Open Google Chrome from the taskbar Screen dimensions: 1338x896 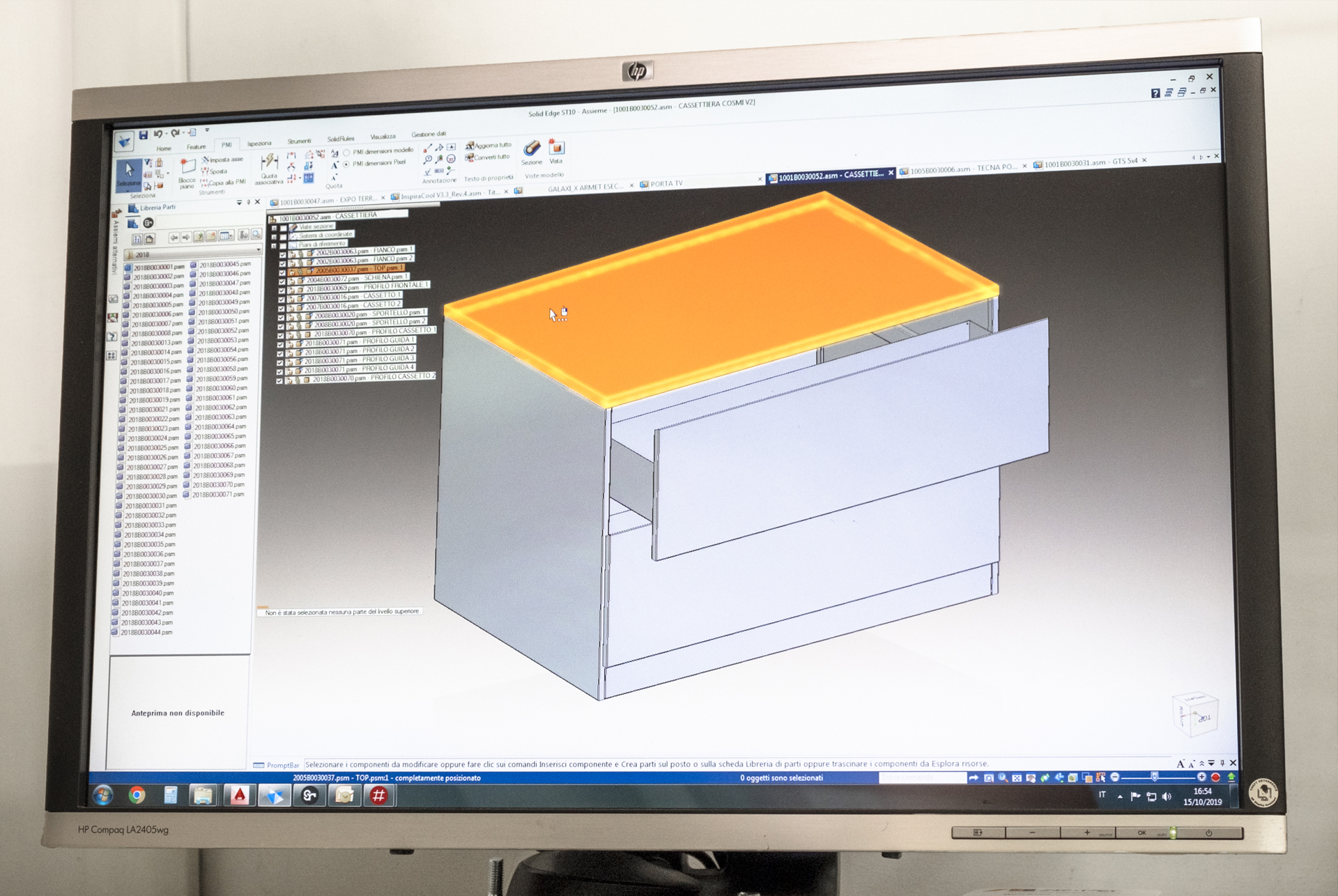137,795
